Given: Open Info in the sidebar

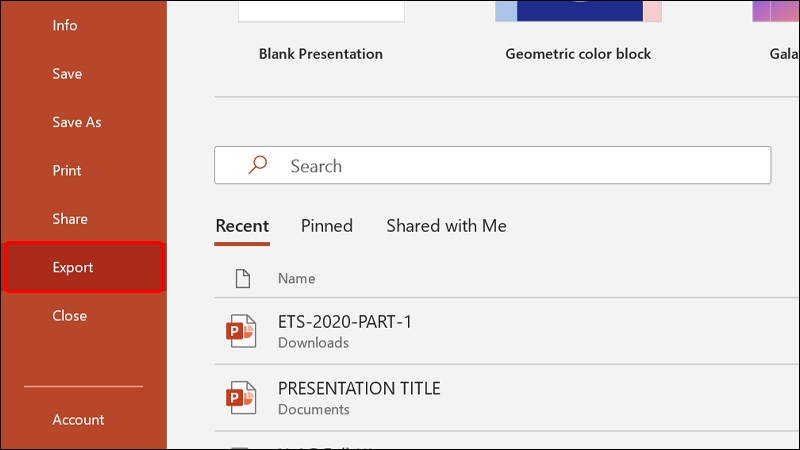Looking at the screenshot, I should point(65,25).
